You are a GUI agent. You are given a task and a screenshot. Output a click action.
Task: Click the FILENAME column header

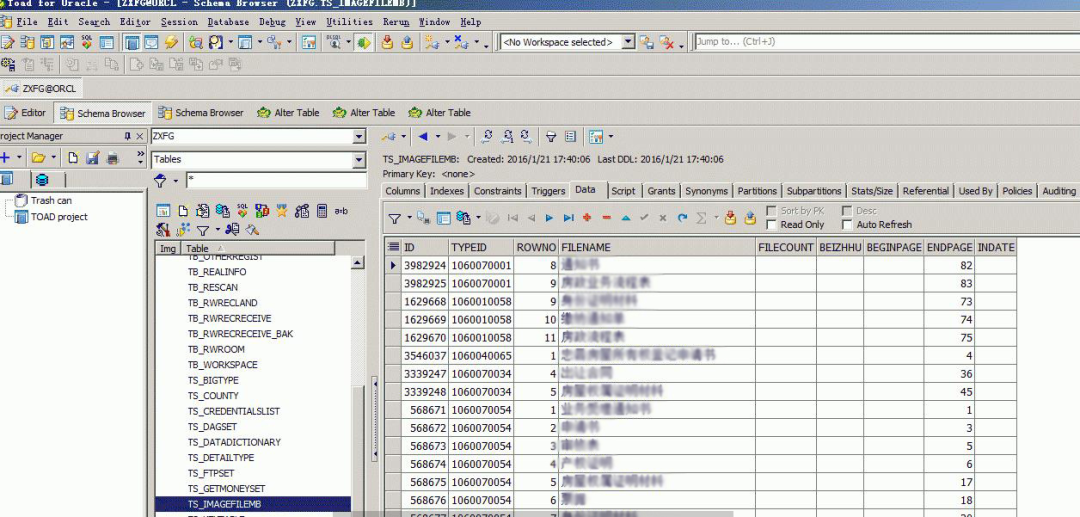(x=586, y=247)
